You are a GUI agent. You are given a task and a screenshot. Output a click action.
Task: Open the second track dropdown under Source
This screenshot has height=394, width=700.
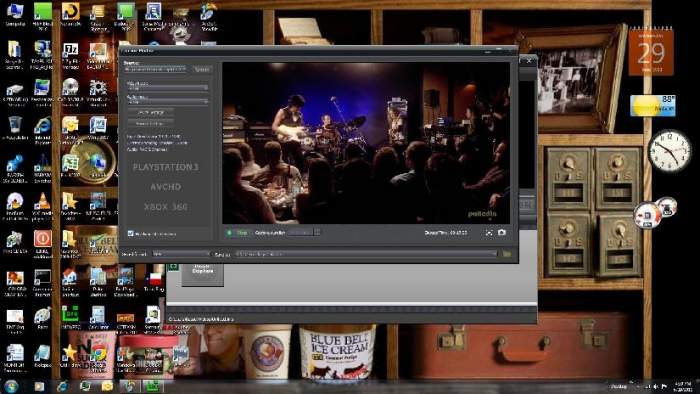(x=167, y=102)
